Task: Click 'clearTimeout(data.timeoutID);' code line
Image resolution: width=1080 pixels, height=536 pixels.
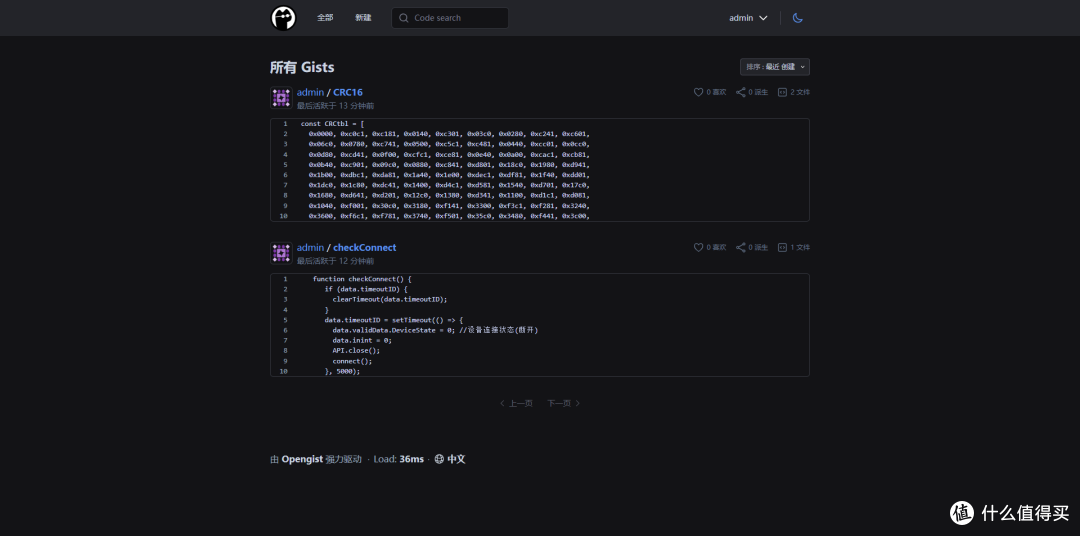Action: click(x=390, y=300)
